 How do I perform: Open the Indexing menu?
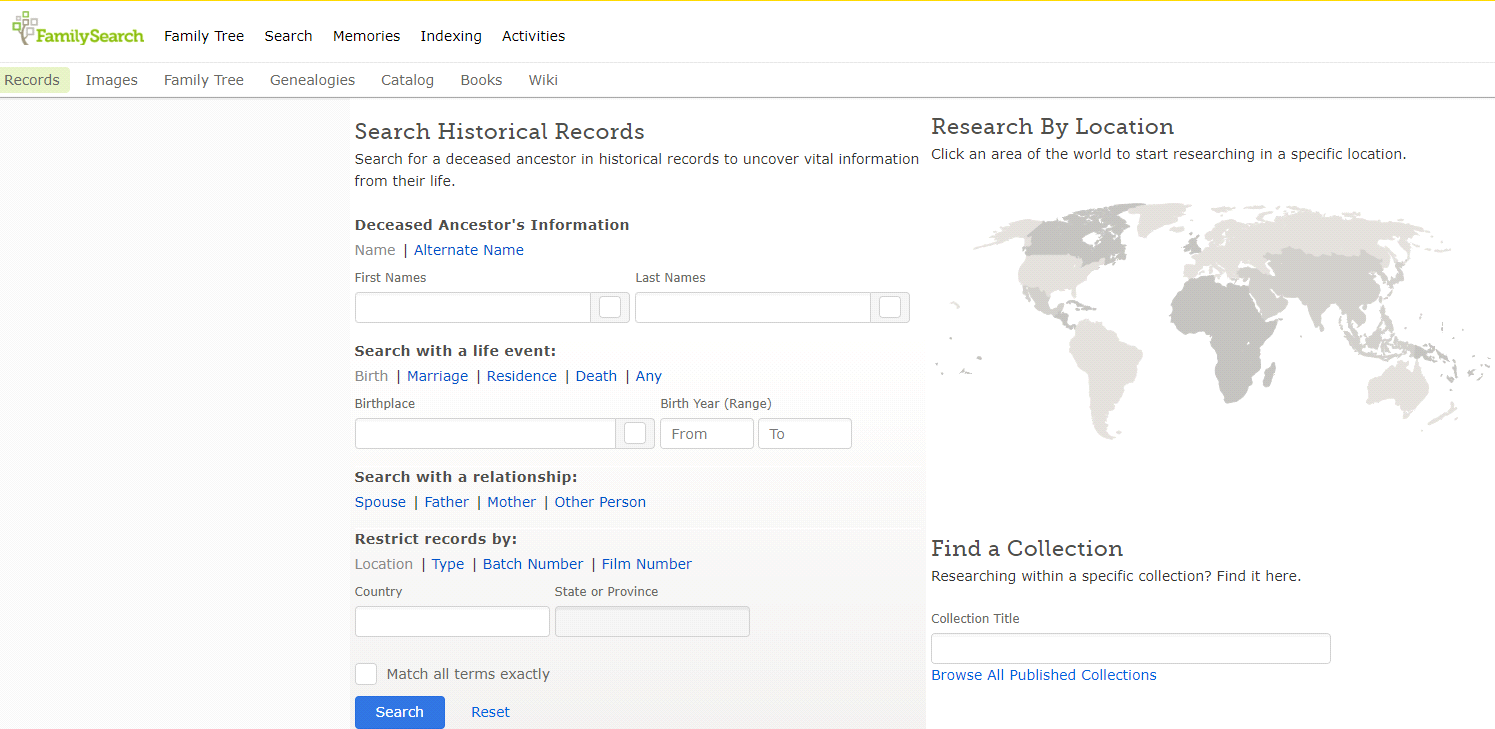click(x=451, y=36)
